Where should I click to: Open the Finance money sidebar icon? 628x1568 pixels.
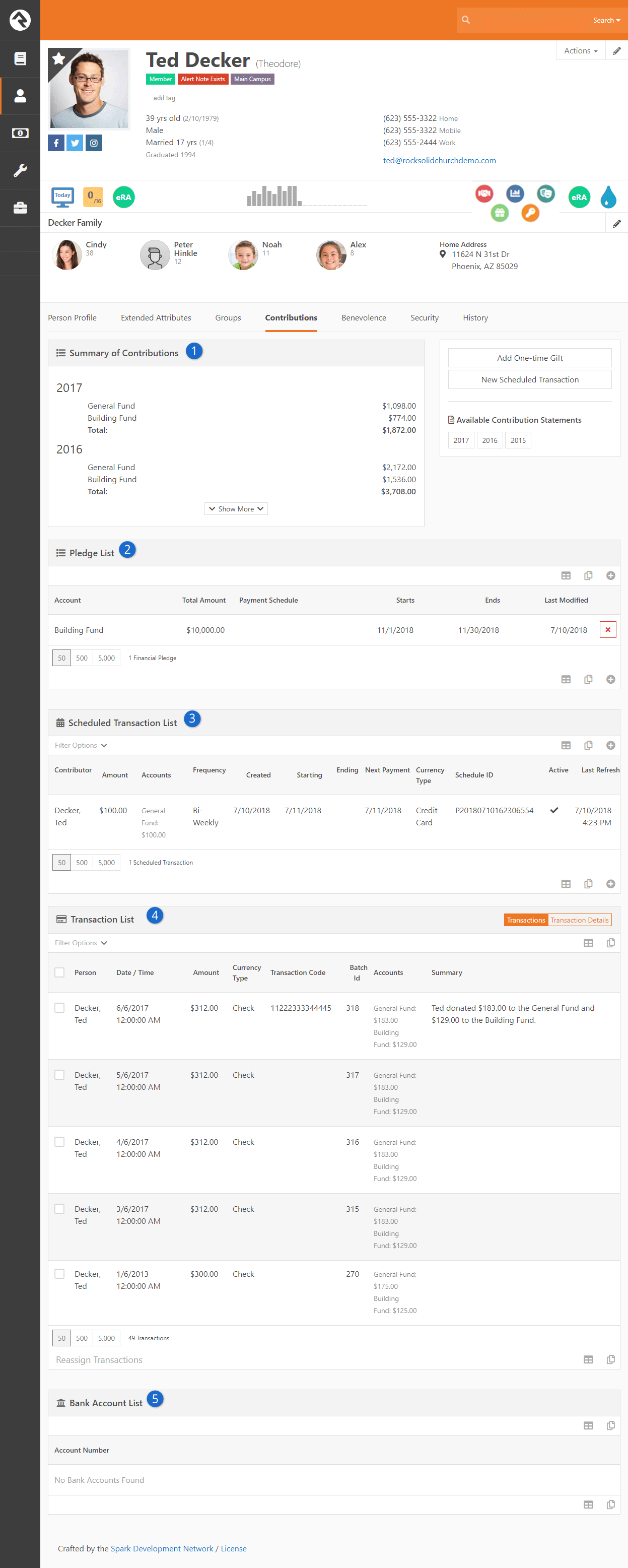click(x=20, y=133)
